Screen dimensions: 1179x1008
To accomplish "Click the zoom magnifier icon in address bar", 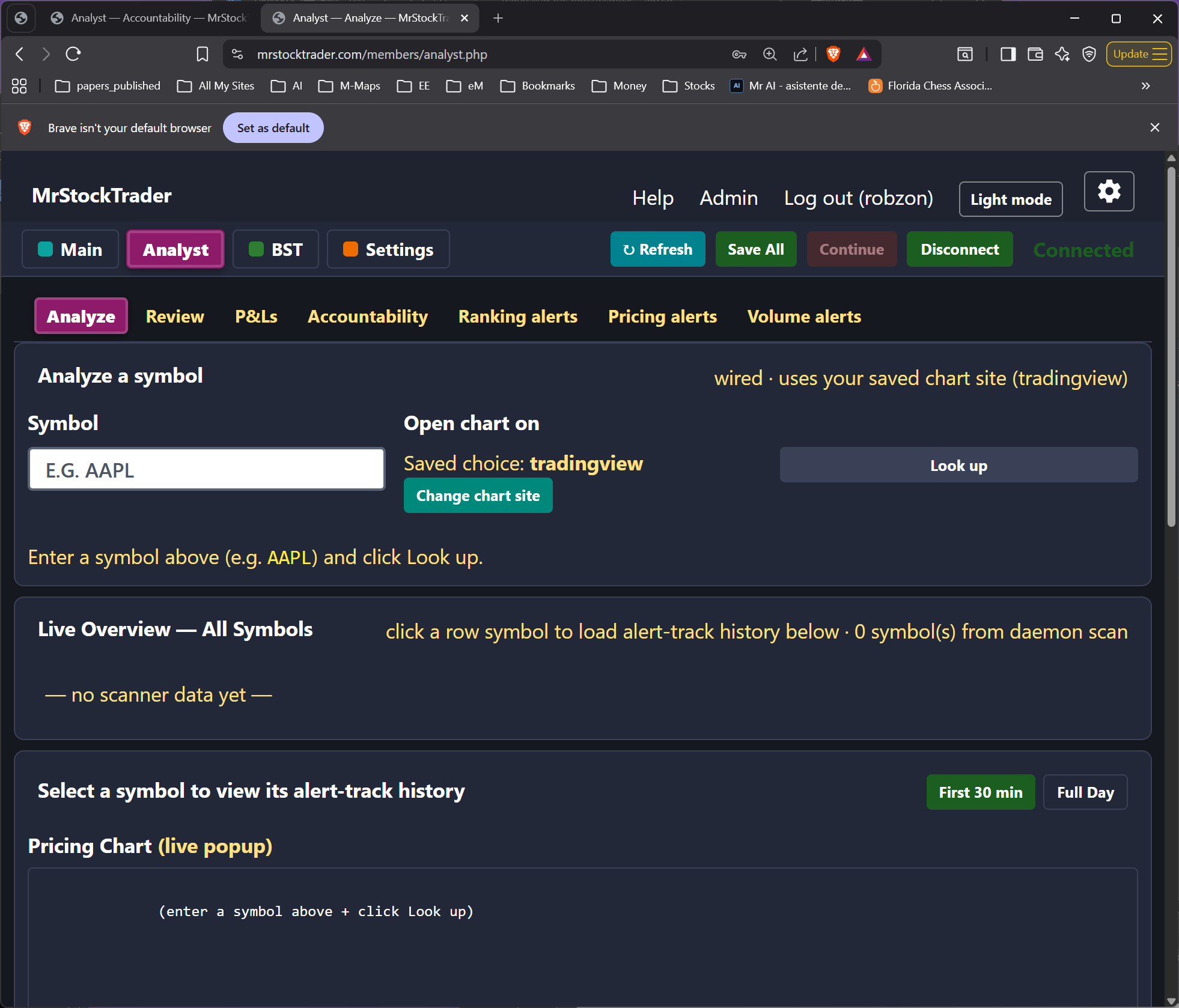I will pyautogui.click(x=770, y=54).
